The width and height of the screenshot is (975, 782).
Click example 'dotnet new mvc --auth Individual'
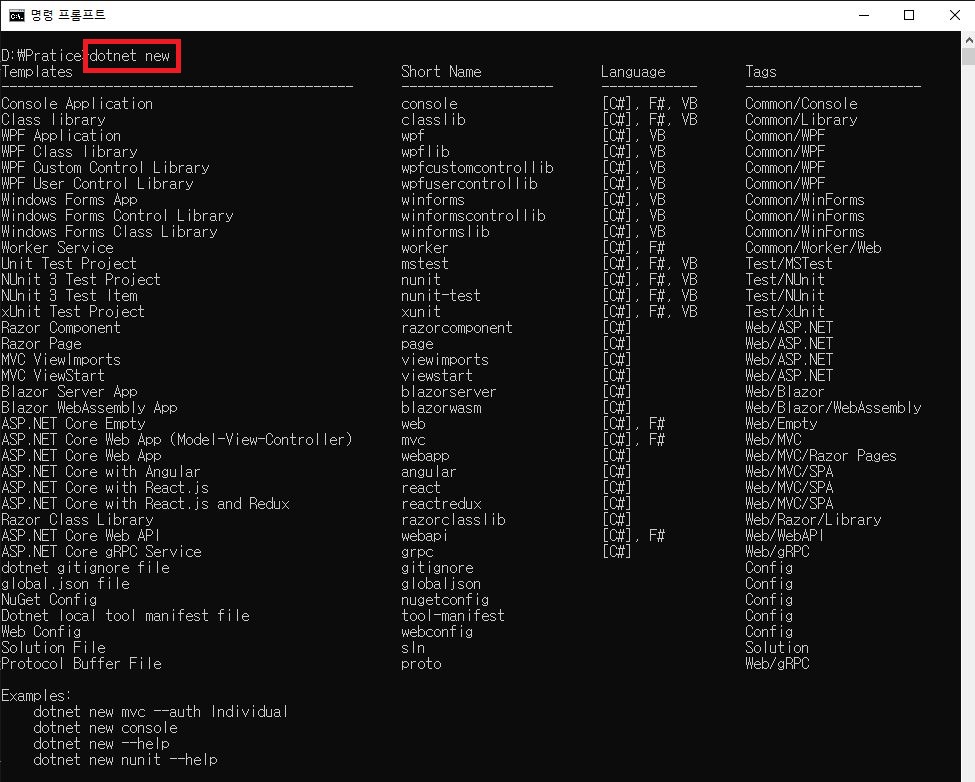click(x=160, y=712)
